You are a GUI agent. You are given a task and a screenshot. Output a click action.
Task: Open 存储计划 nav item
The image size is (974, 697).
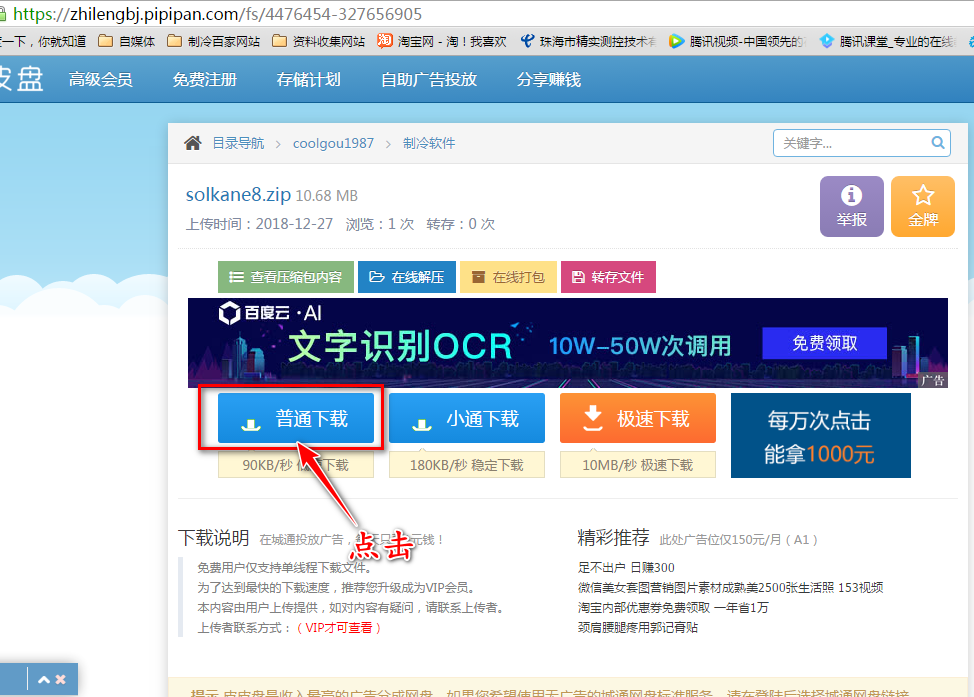309,80
